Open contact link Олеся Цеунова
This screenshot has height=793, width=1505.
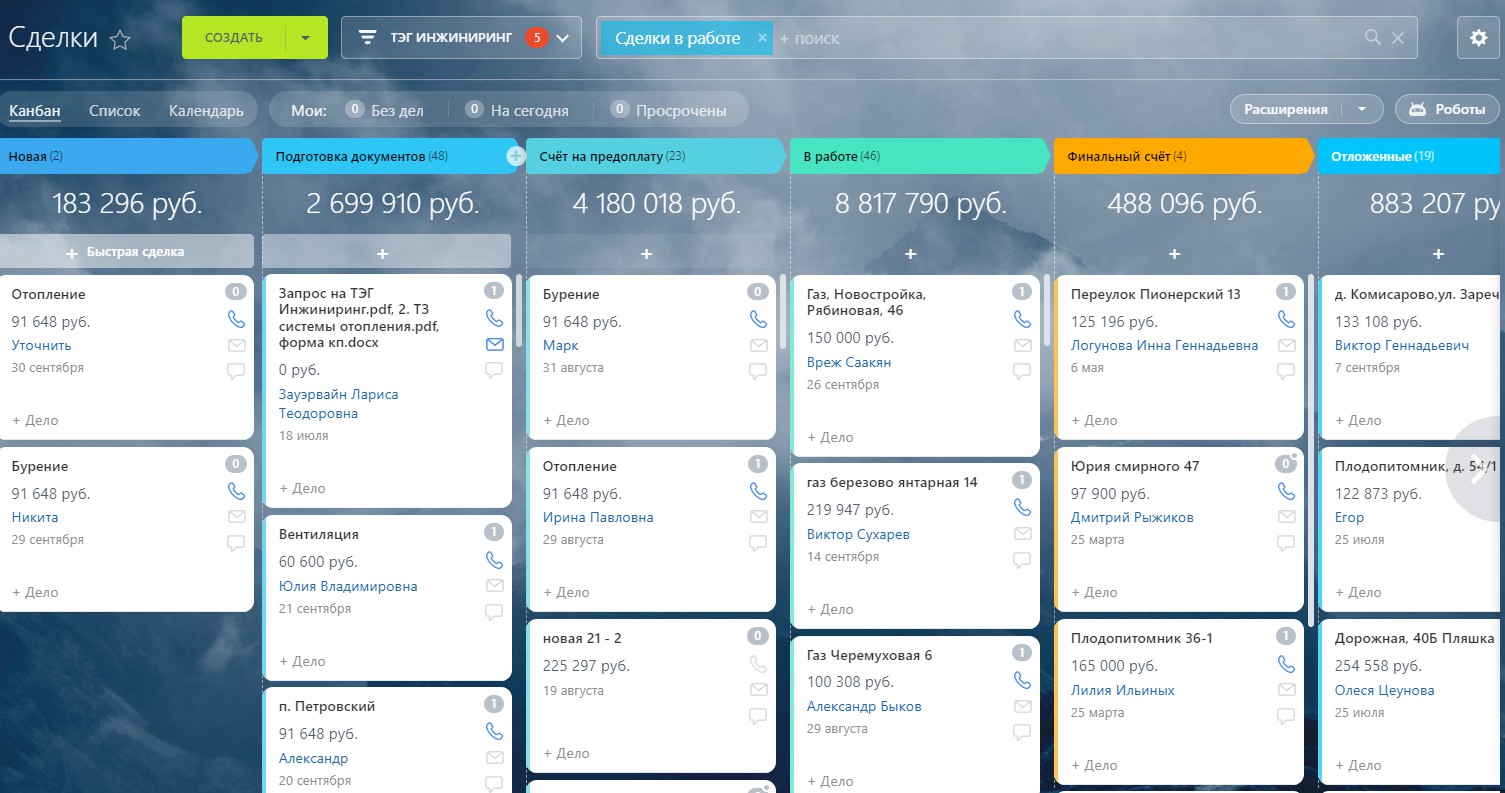1385,690
